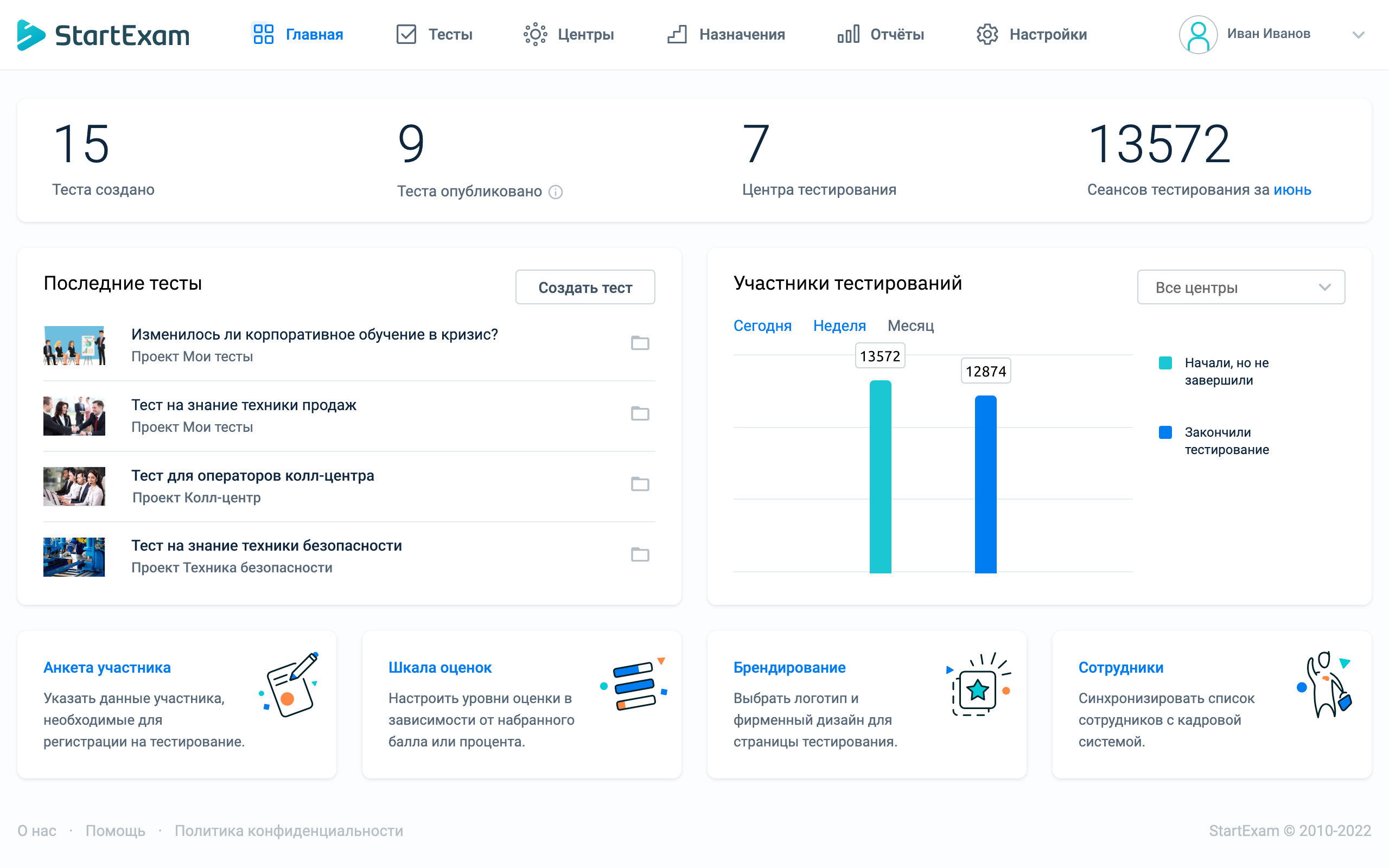
Task: Open the Все центры dropdown
Action: click(x=1240, y=287)
